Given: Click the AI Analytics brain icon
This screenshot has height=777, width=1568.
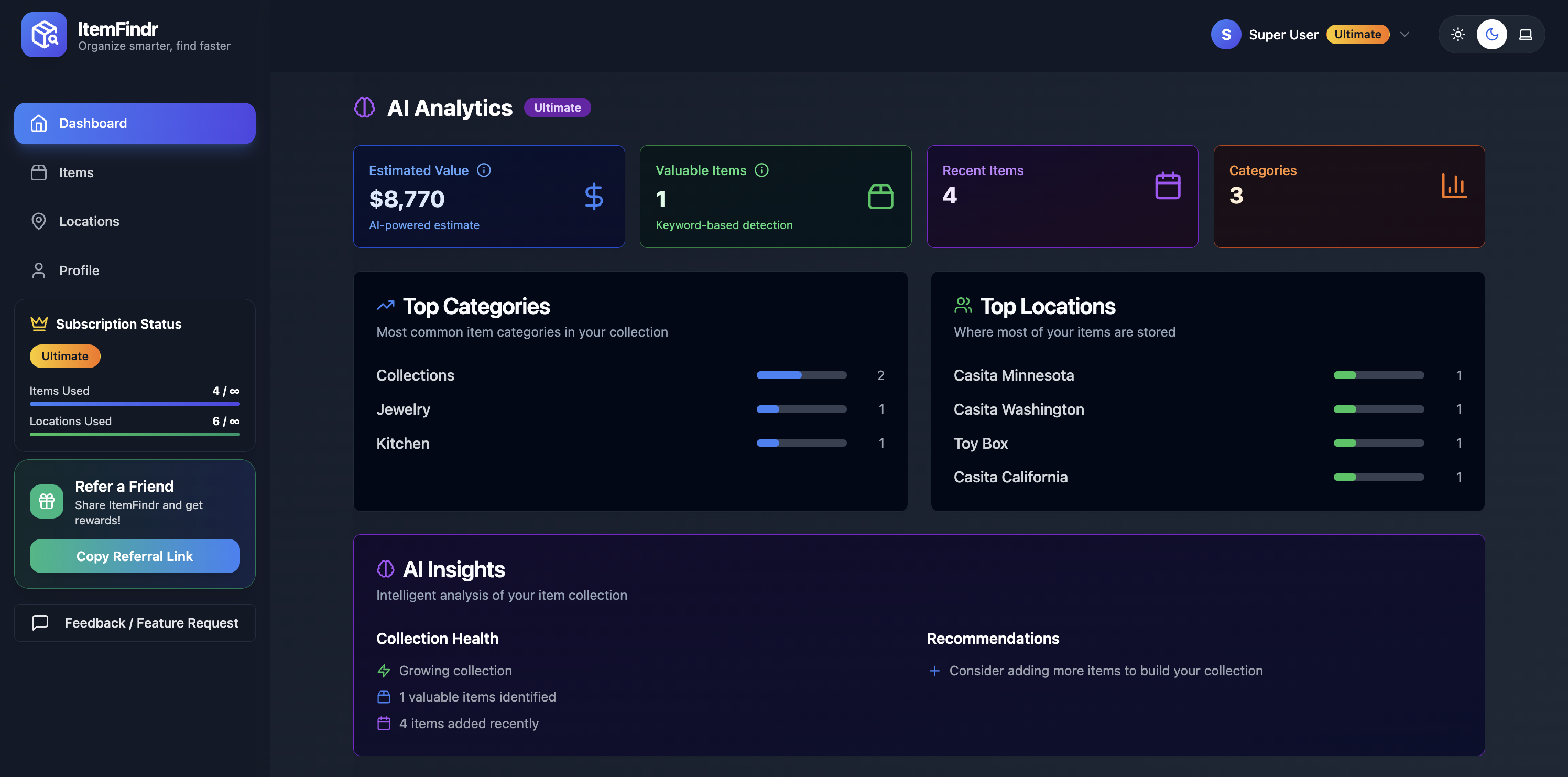Looking at the screenshot, I should [x=365, y=108].
